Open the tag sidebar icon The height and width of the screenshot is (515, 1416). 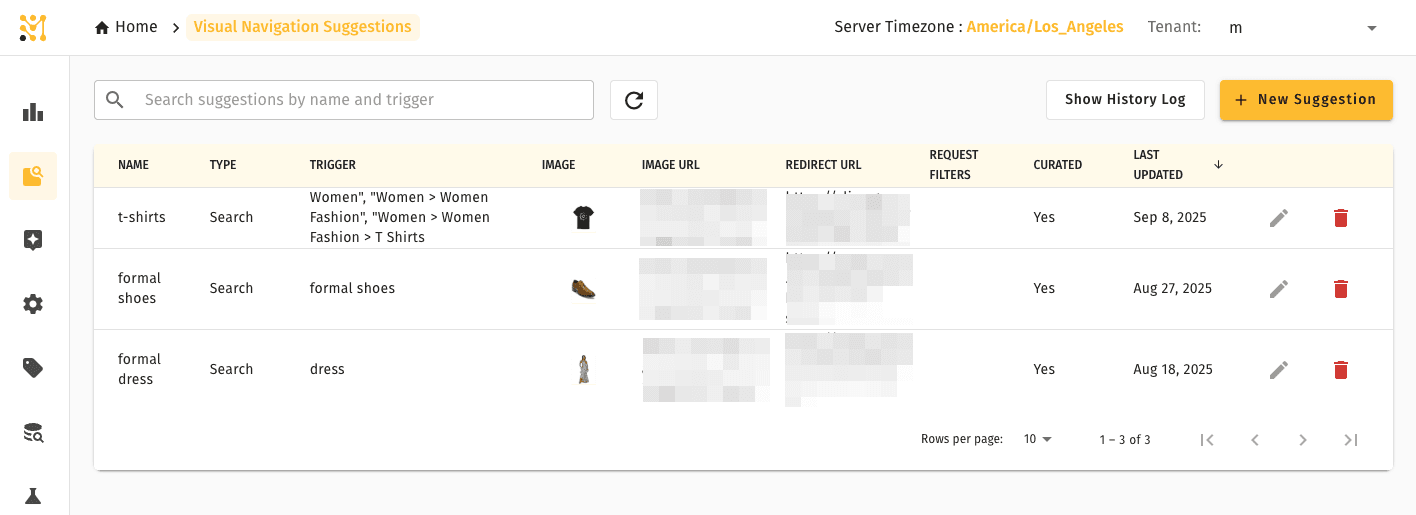[x=33, y=368]
